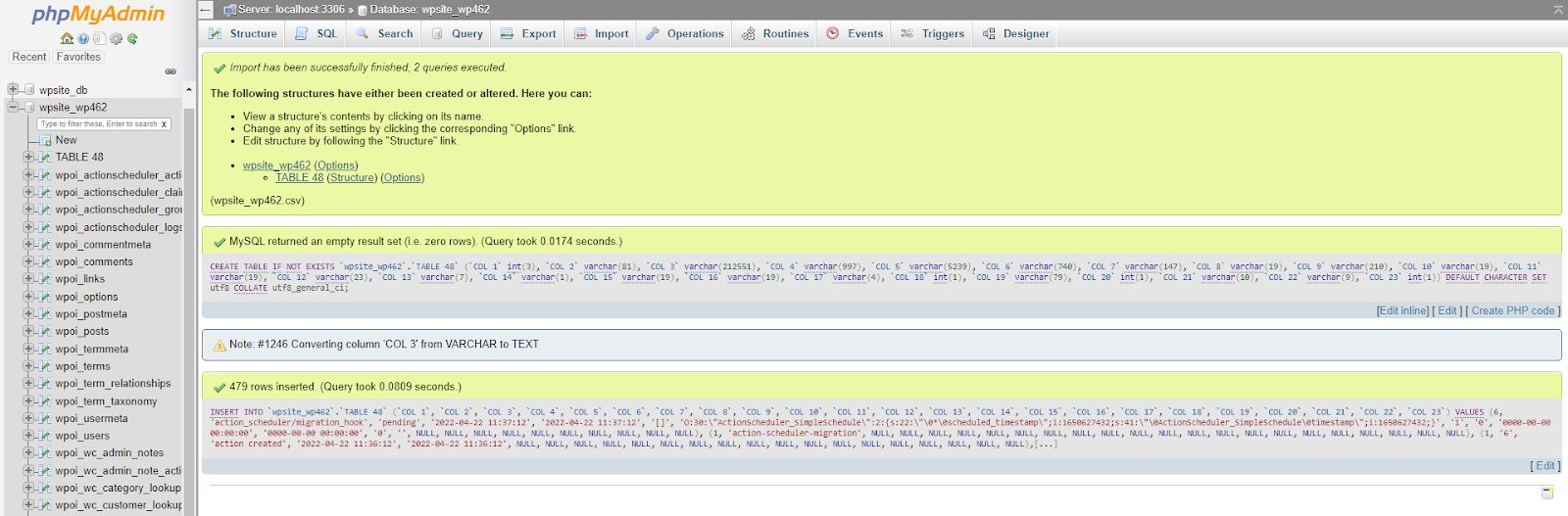
Task: Expand wpoi_commentmeta tree node
Action: tap(28, 244)
